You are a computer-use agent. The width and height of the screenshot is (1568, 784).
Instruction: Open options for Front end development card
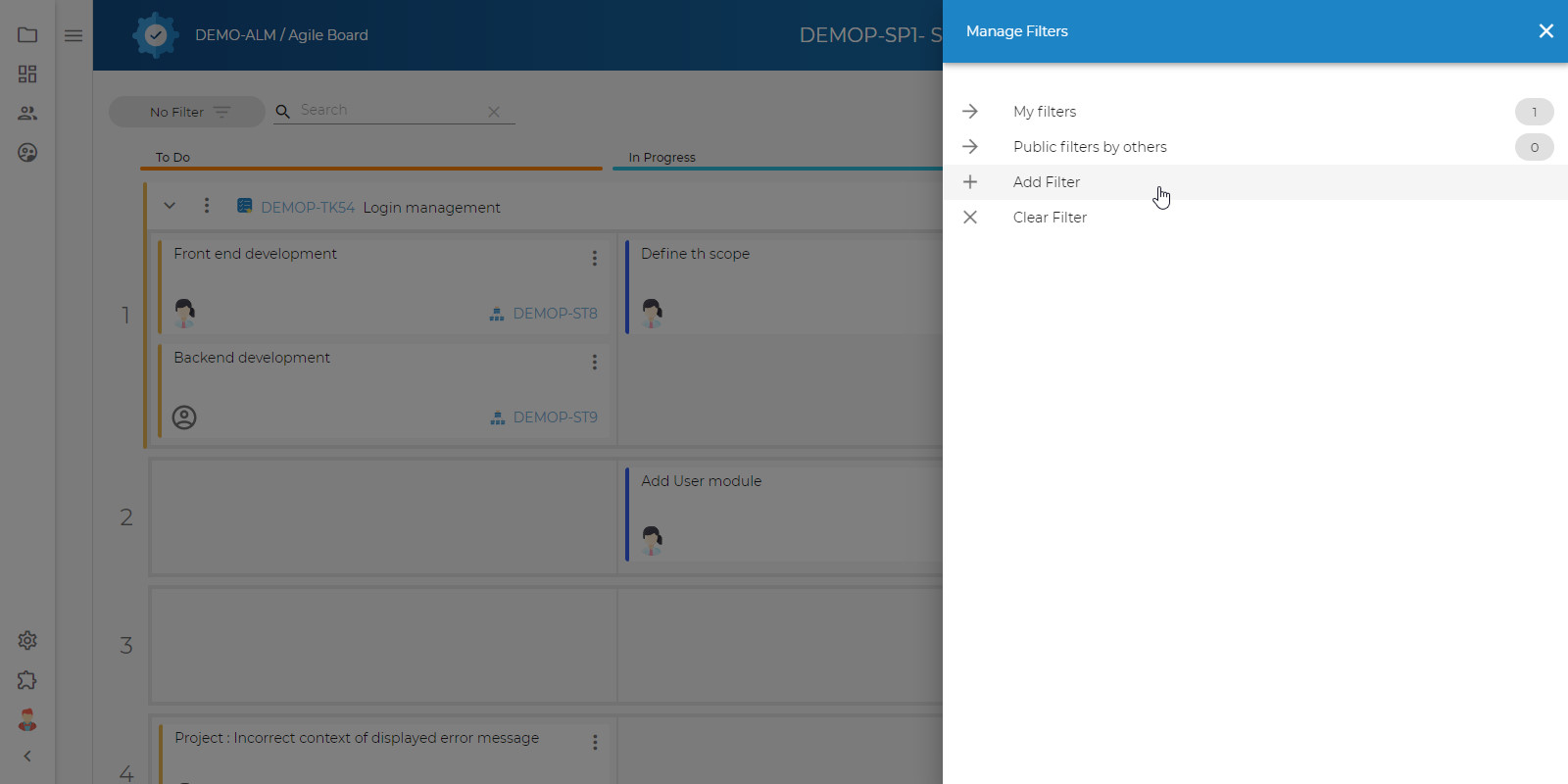click(x=594, y=258)
